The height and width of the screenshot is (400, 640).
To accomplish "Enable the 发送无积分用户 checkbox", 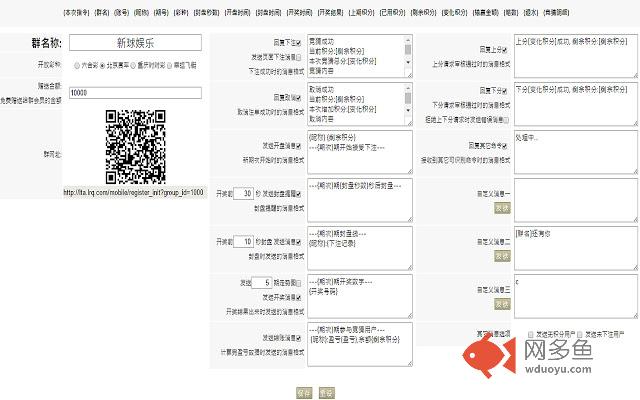I will tap(531, 334).
